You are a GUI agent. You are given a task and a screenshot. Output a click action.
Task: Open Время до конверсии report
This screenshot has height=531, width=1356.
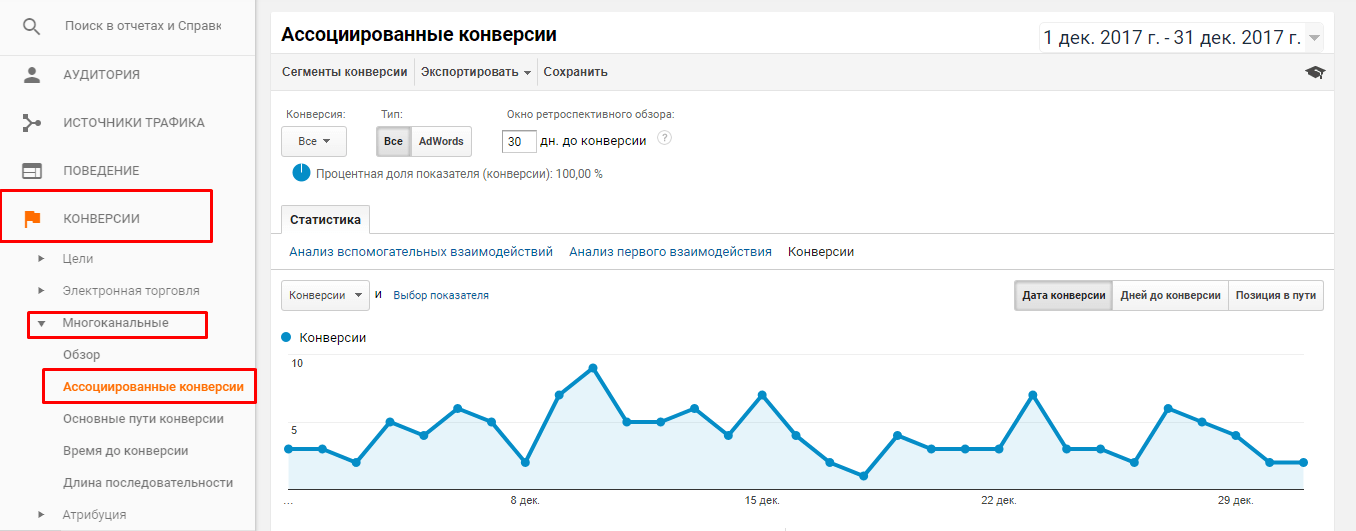pos(126,451)
